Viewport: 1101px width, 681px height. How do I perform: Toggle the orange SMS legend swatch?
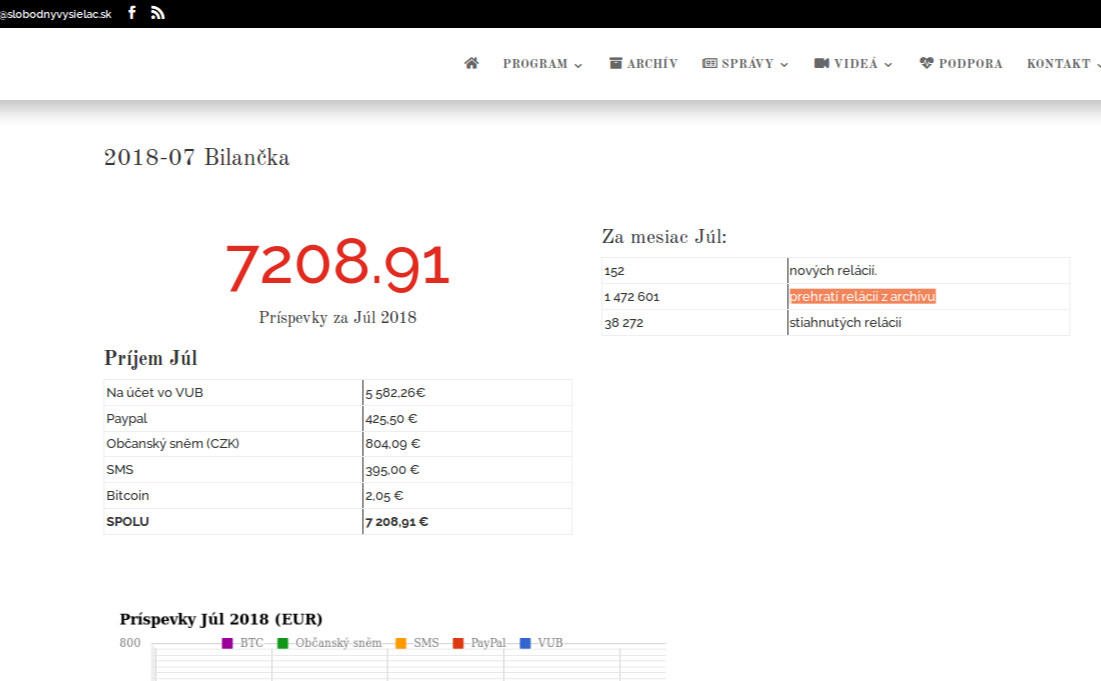pyautogui.click(x=401, y=643)
